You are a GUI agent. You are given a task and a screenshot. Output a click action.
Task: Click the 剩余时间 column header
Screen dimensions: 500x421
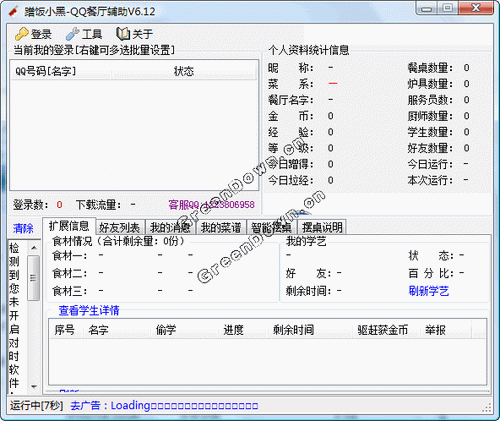[311, 330]
